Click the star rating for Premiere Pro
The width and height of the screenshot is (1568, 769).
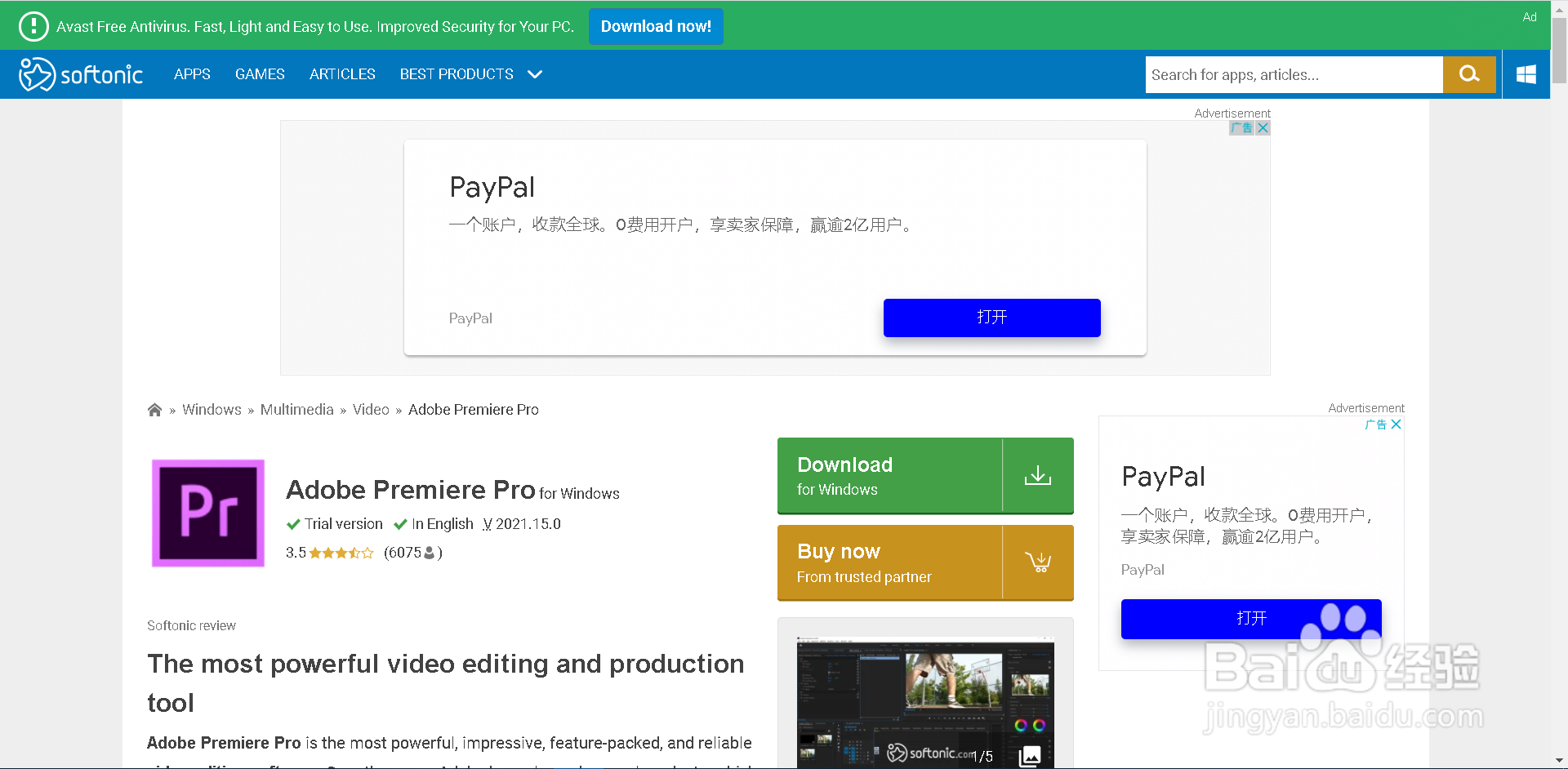click(341, 553)
